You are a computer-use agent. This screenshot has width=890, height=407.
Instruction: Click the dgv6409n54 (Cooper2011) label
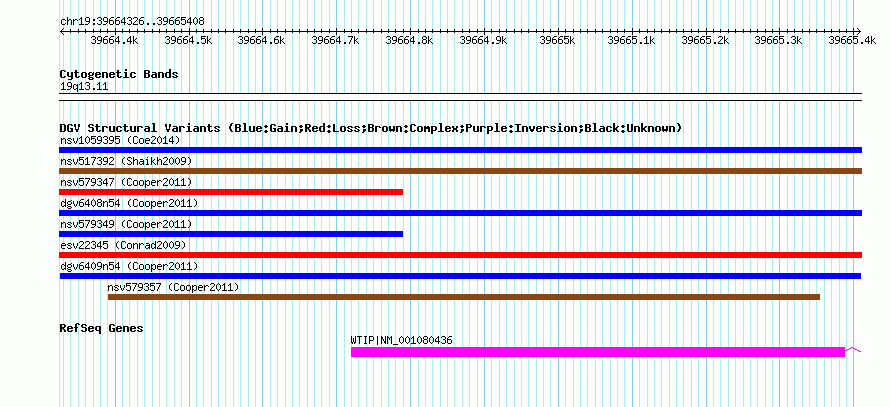coord(129,266)
